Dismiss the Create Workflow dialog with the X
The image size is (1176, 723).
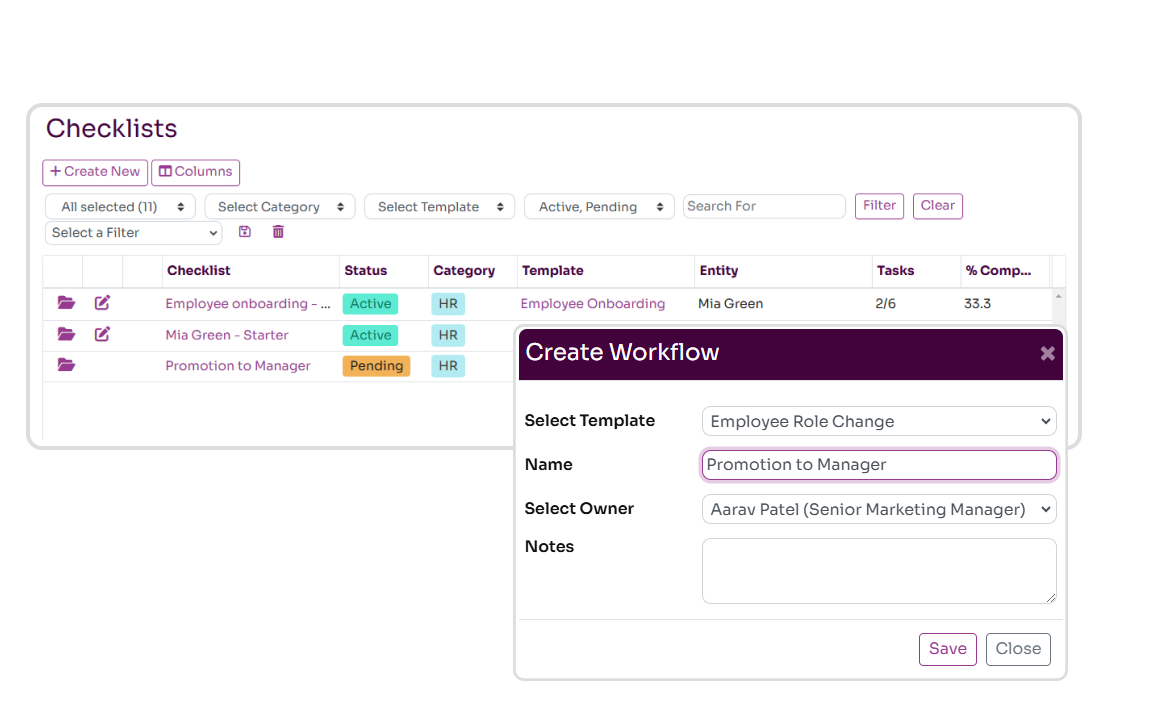[1047, 352]
